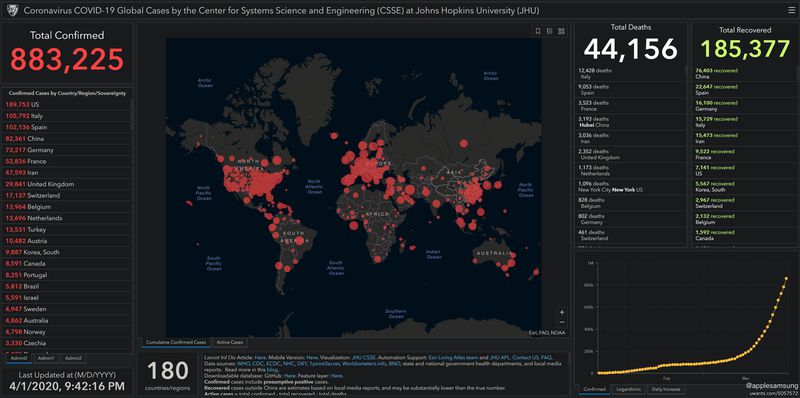Switch list to Admin2 level
Viewport: 800px width, 398px height.
tap(72, 359)
